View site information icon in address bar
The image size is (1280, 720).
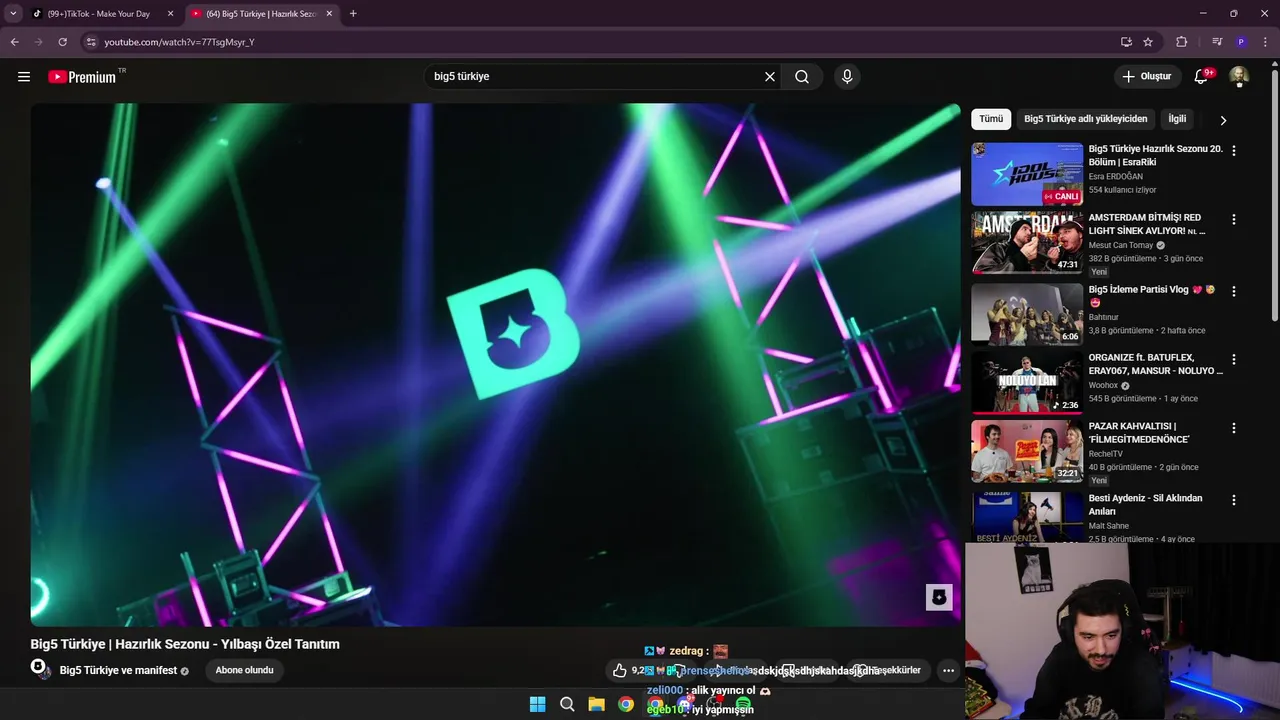coord(91,42)
